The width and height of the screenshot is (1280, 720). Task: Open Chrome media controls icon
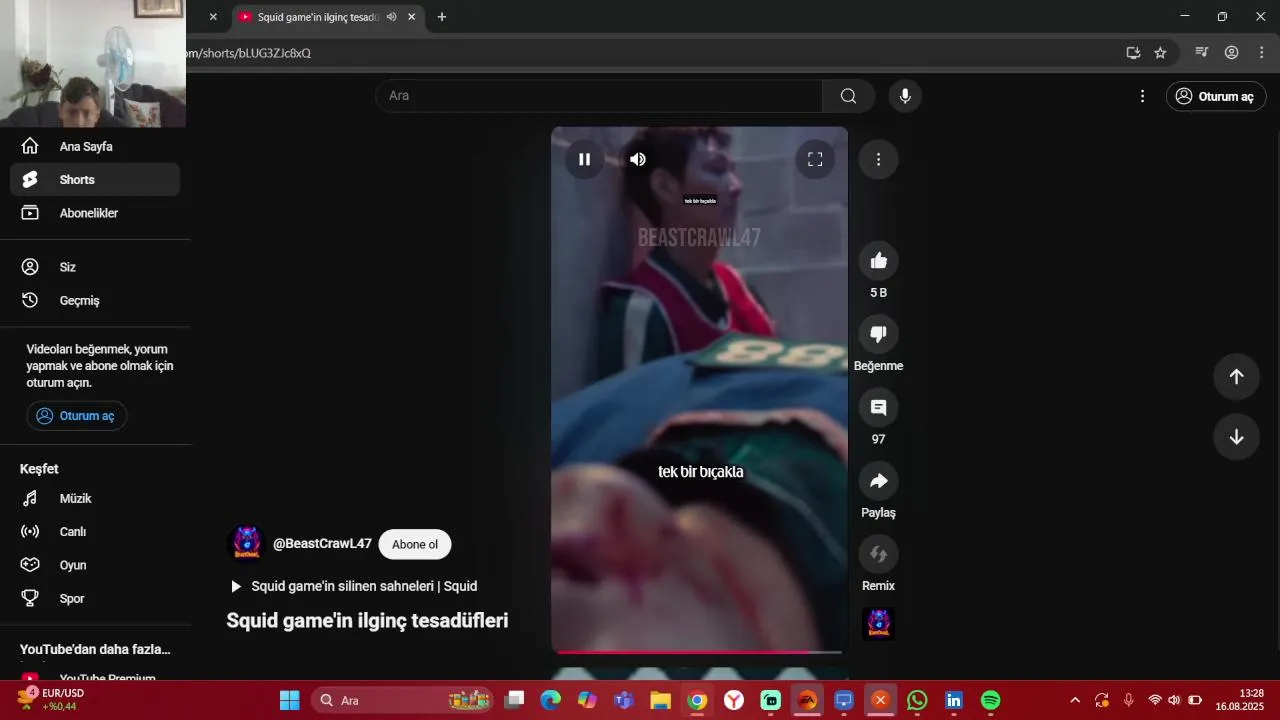pos(1202,53)
